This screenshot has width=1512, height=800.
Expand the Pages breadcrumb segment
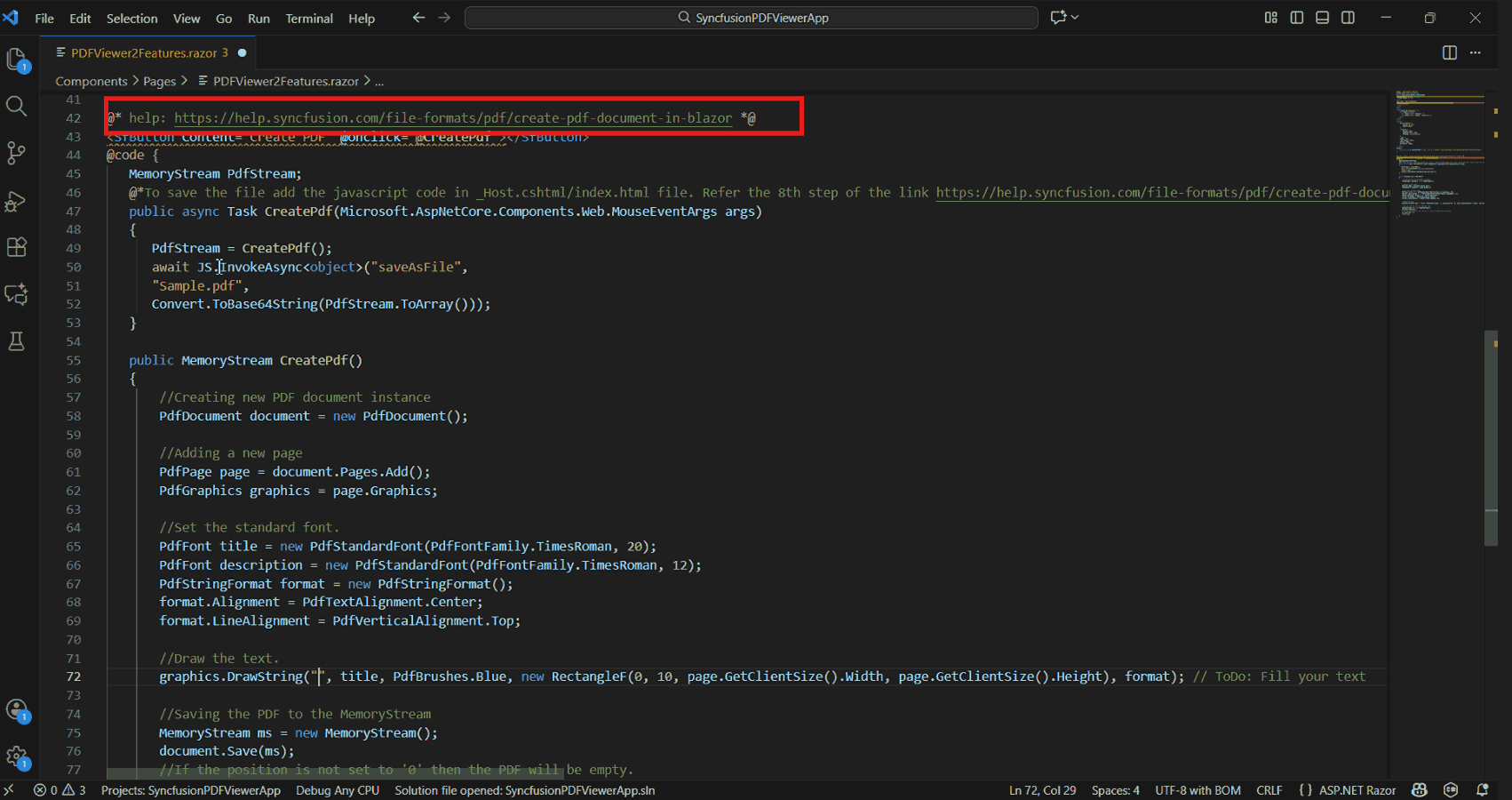pyautogui.click(x=160, y=81)
